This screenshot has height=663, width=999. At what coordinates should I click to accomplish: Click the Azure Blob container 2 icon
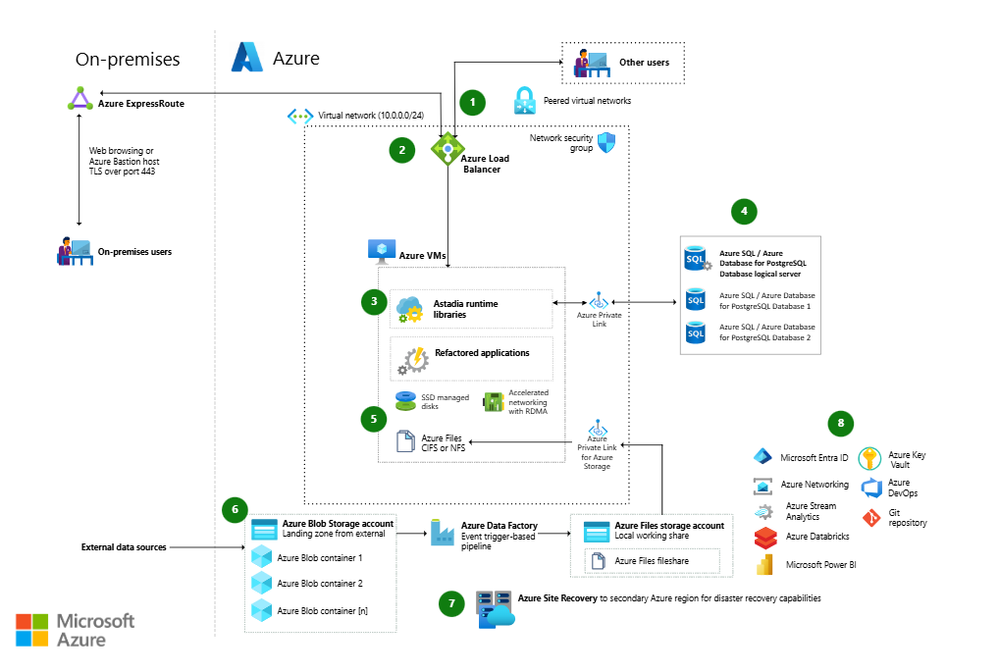click(x=262, y=583)
